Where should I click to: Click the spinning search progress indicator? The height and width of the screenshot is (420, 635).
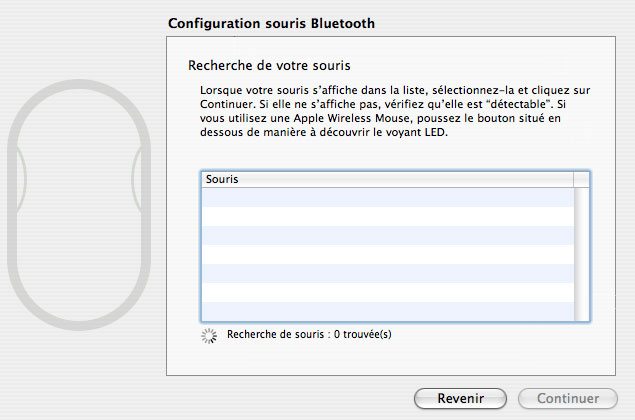tap(209, 336)
